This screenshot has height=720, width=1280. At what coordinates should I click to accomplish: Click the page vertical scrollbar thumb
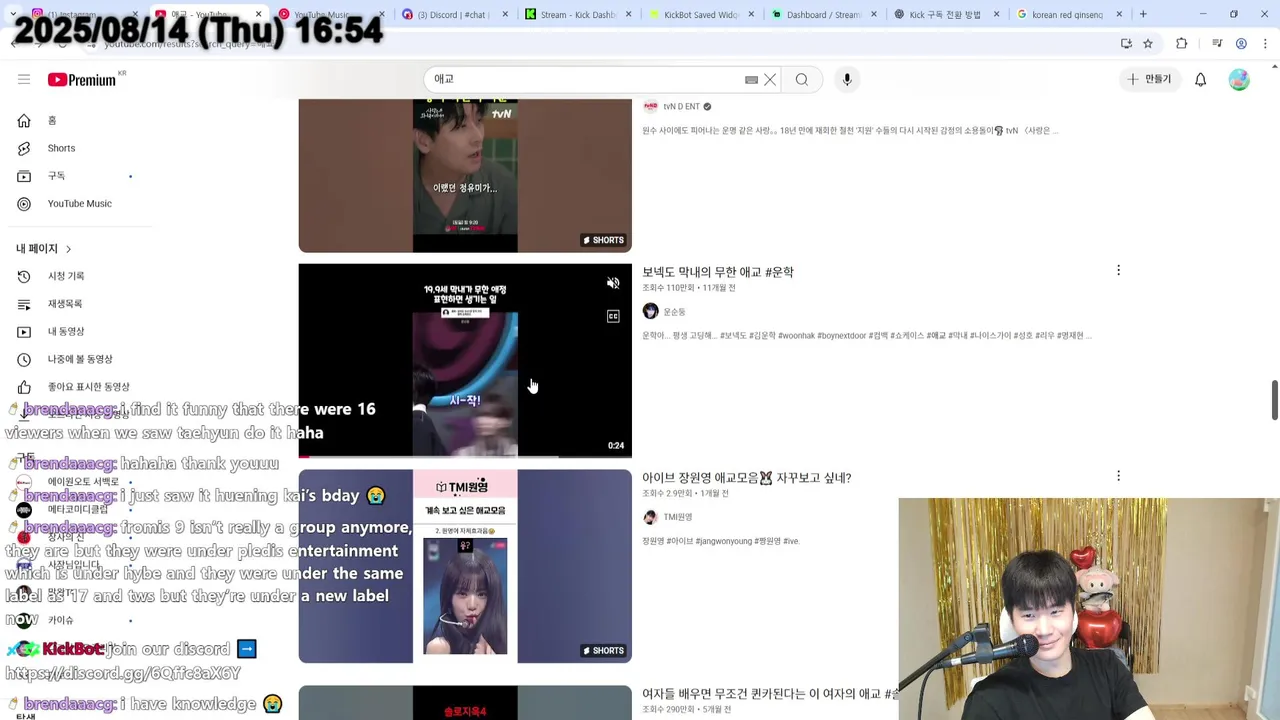1274,400
